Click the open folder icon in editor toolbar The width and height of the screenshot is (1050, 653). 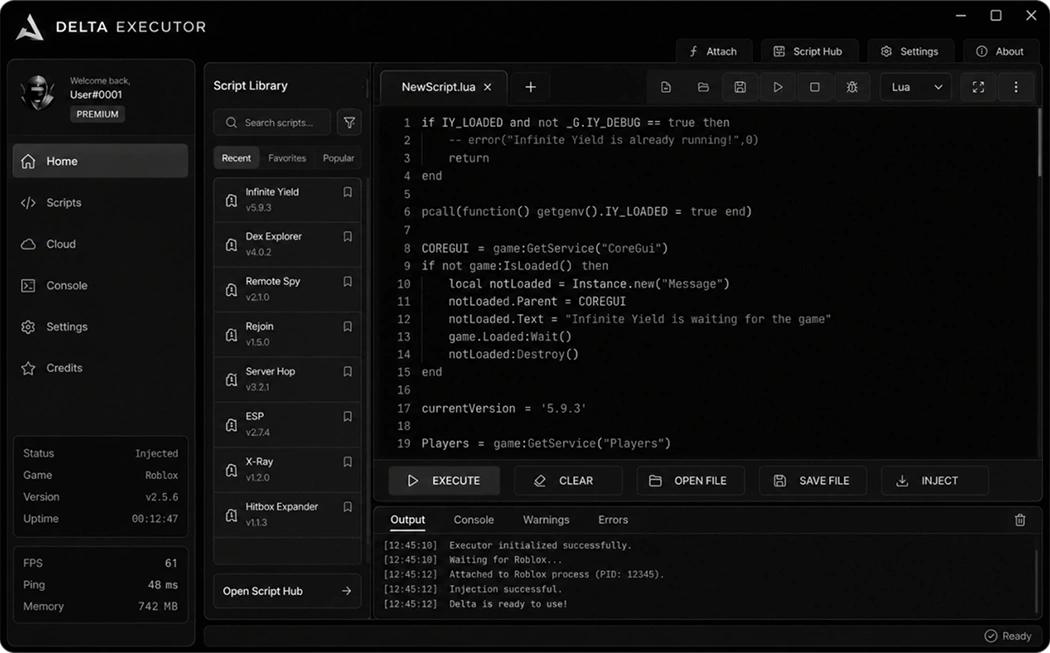pos(703,87)
